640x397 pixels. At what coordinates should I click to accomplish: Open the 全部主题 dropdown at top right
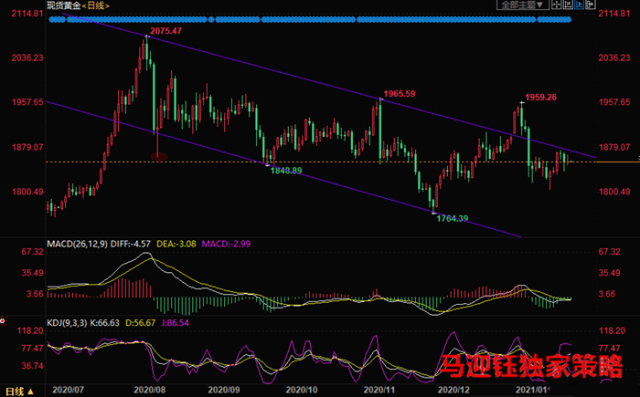(522, 4)
